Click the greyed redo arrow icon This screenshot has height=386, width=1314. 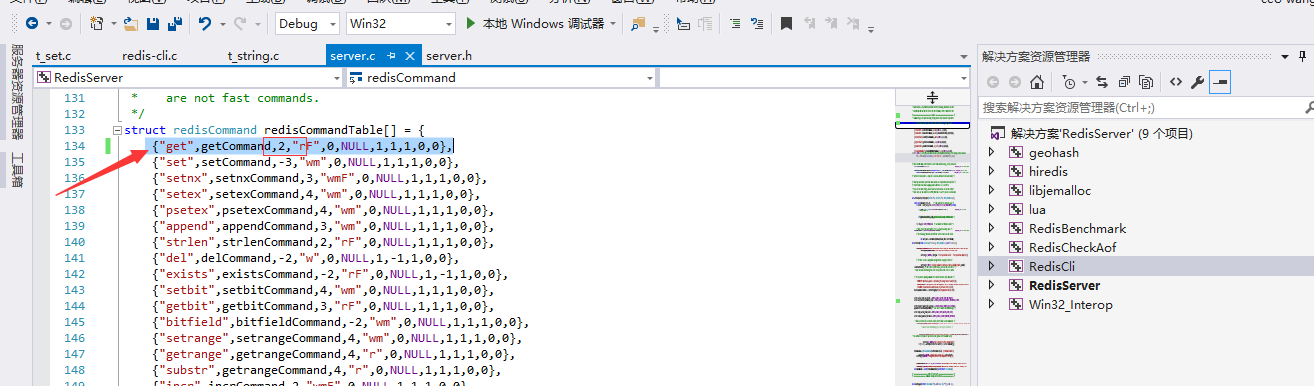pyautogui.click(x=240, y=23)
